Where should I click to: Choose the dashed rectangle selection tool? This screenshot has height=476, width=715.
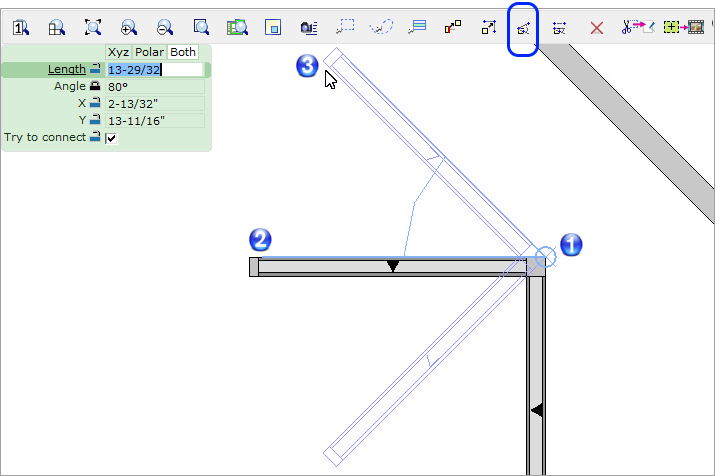[x=345, y=26]
